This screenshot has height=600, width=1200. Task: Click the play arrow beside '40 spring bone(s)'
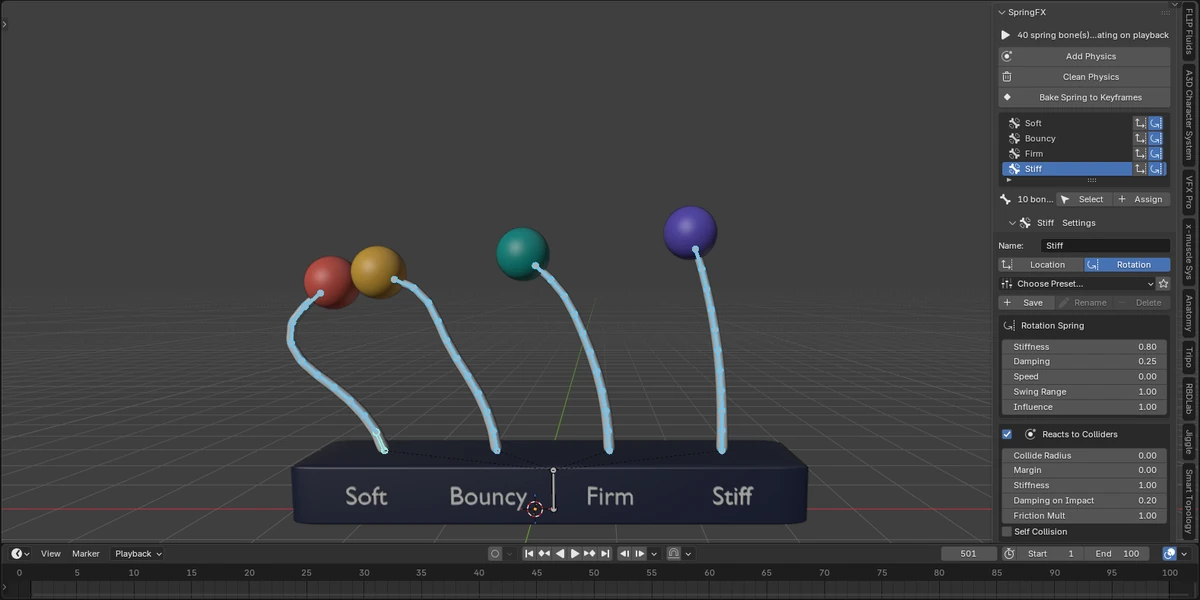[x=1006, y=35]
